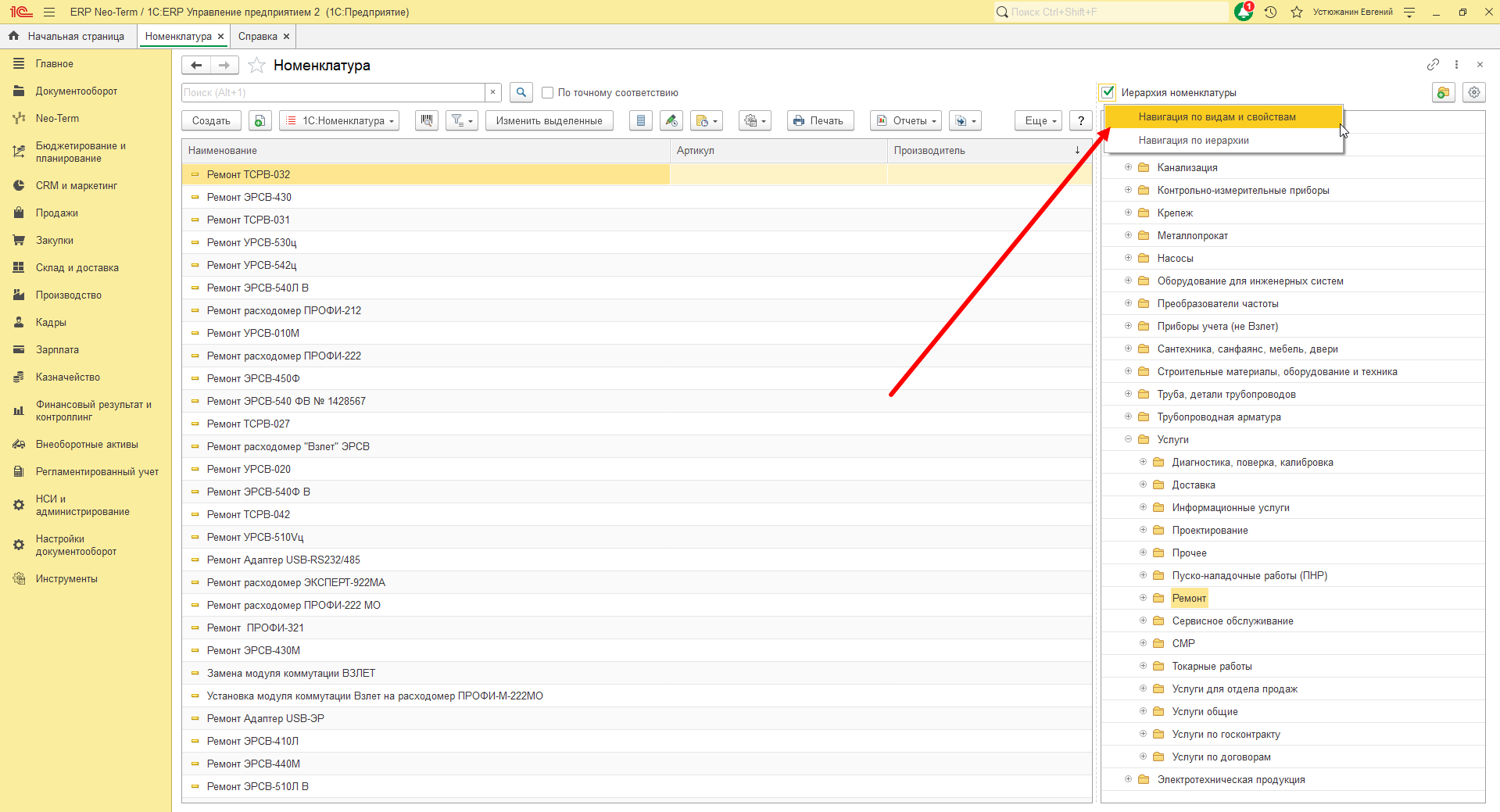Click the Создать button
The image size is (1500, 812).
[211, 120]
